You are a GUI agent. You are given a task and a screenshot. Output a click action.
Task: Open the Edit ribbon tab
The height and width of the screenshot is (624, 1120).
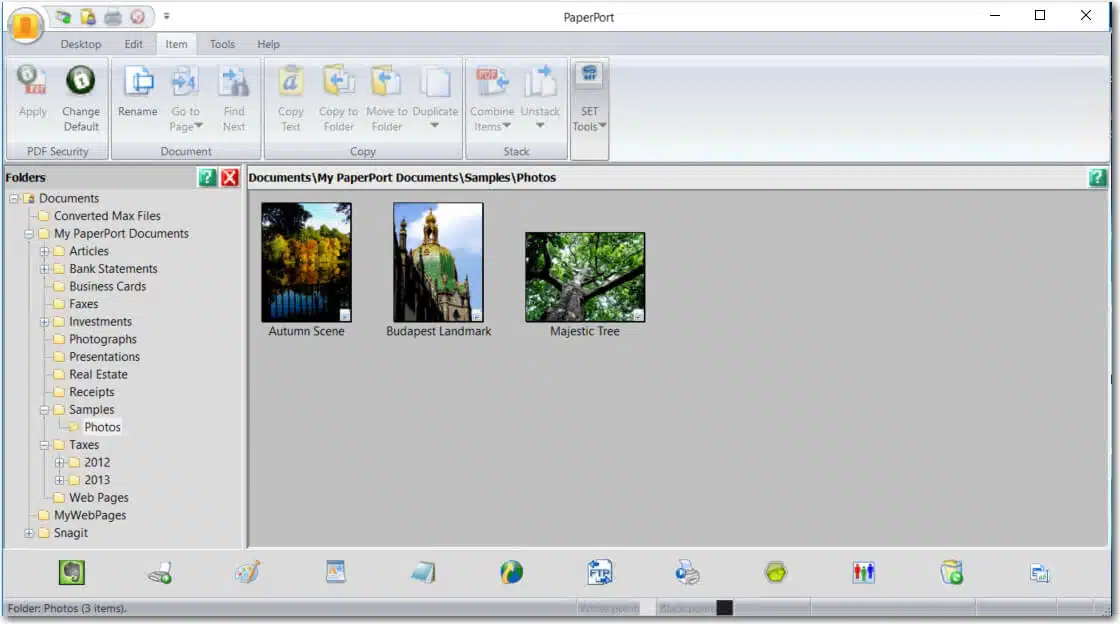[x=134, y=44]
